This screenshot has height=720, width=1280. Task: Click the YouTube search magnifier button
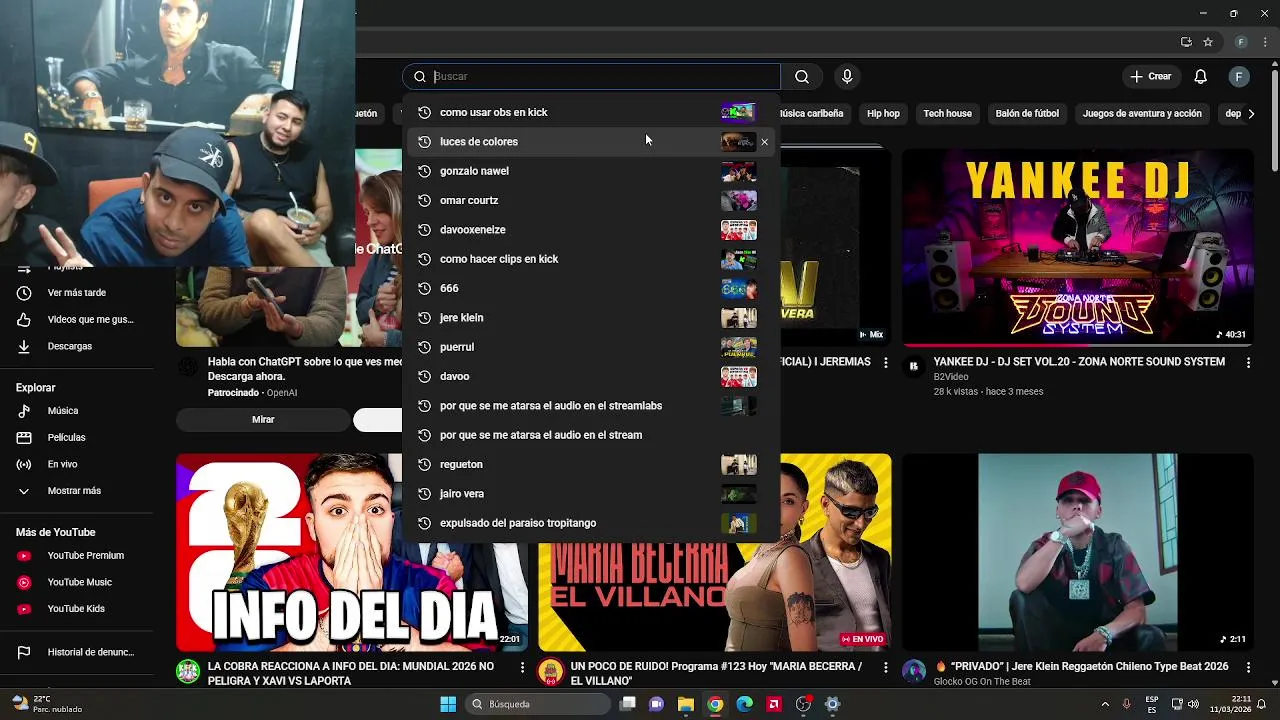[x=802, y=77]
